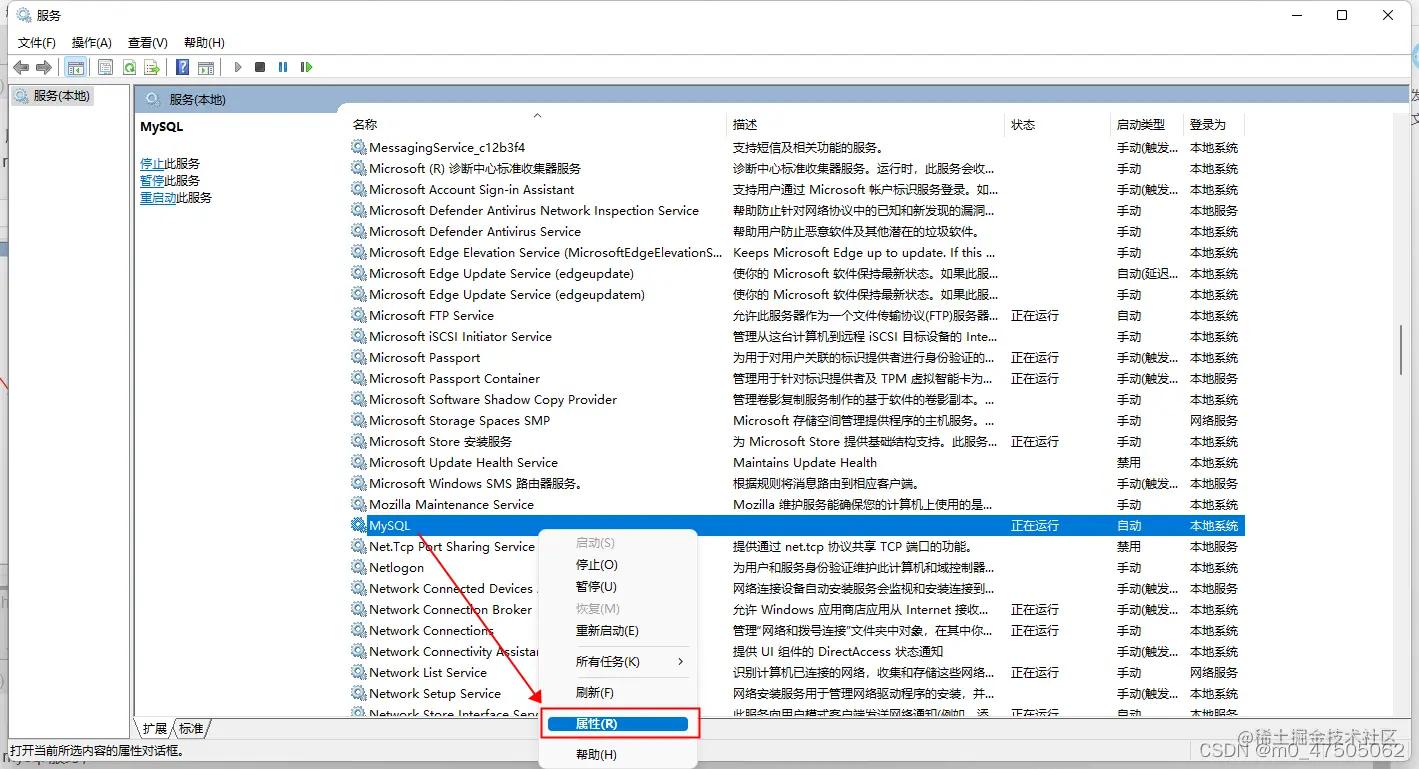Click the vertical scrollbar thumb of services list
Image resolution: width=1419 pixels, height=769 pixels.
tap(1401, 348)
